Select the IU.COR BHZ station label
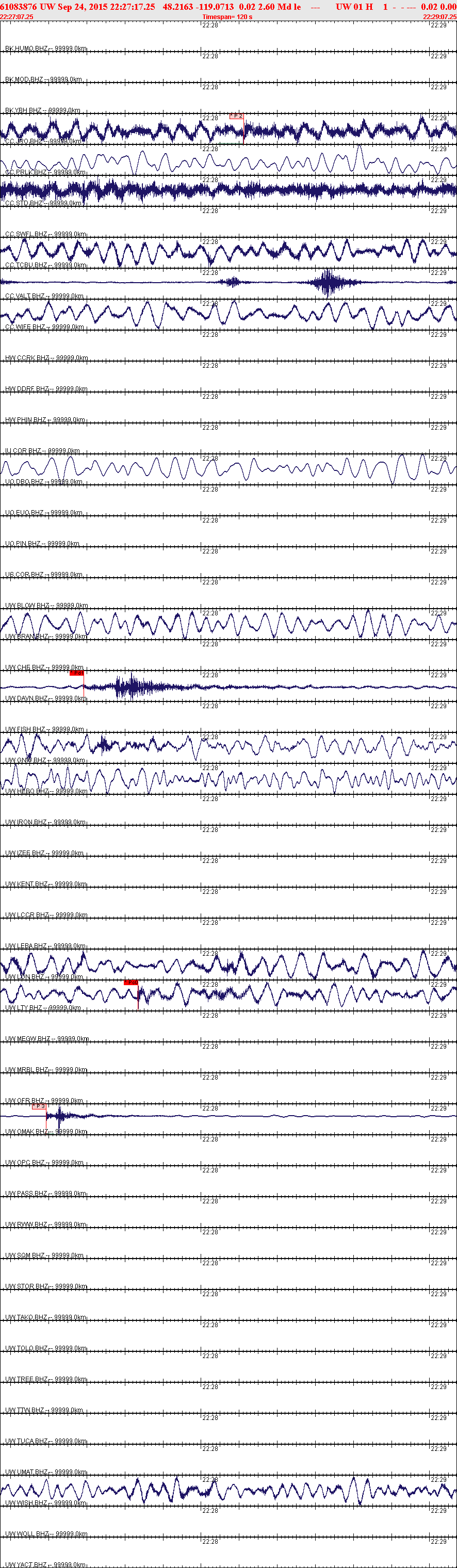This screenshot has height=1568, width=457. point(43,451)
